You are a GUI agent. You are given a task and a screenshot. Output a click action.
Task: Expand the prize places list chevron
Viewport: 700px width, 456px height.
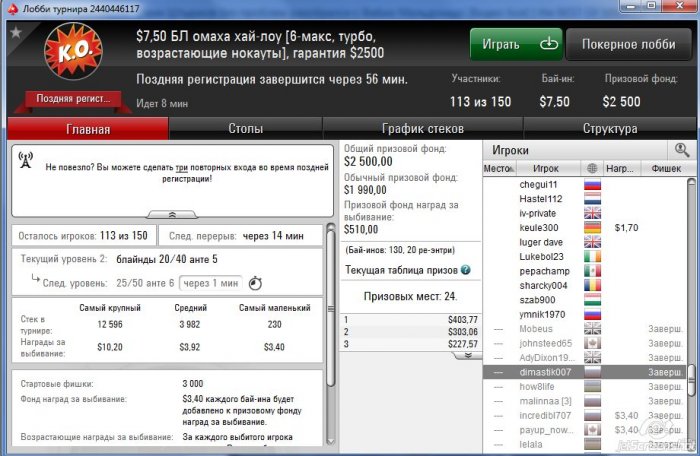(467, 356)
